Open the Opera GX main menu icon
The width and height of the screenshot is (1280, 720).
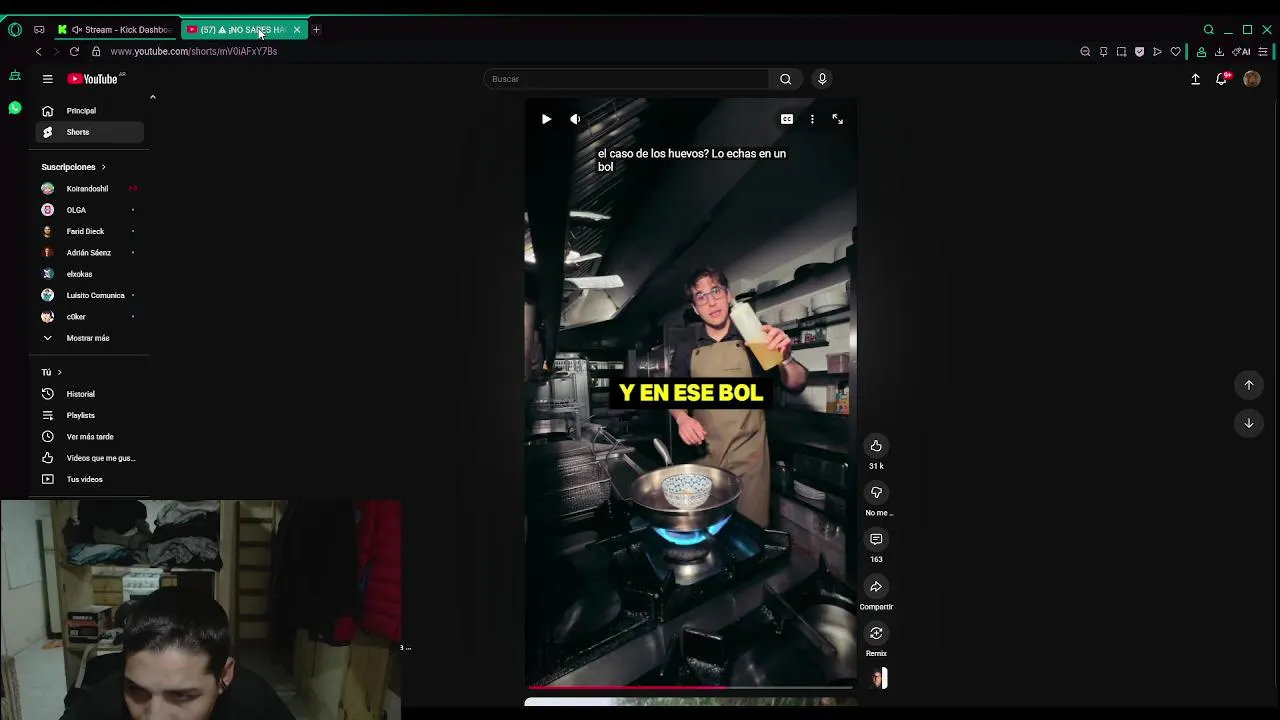(x=14, y=30)
